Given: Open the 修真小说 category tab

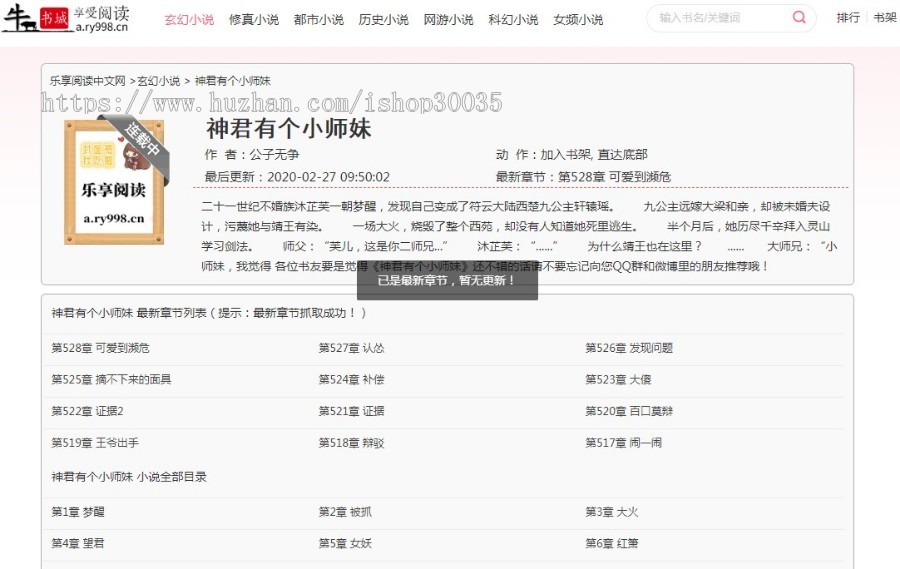Looking at the screenshot, I should 254,20.
